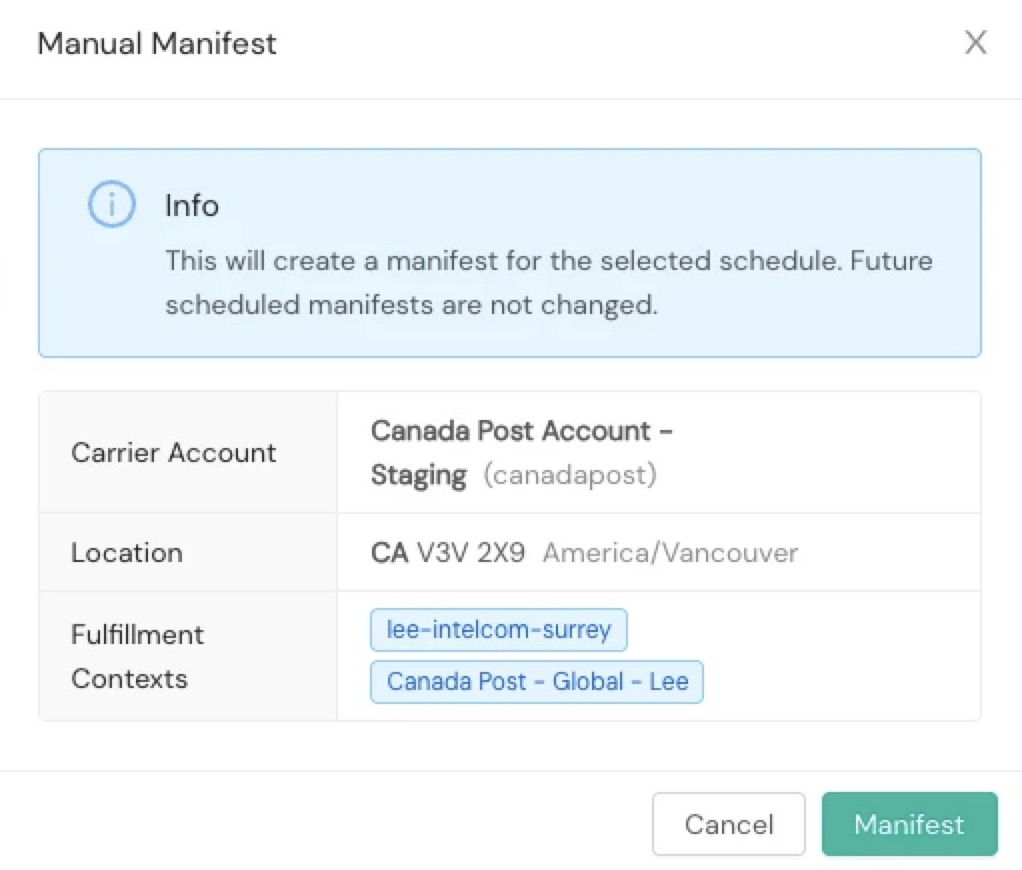Confirm with the green Manifest button
The image size is (1022, 870).
(x=909, y=824)
